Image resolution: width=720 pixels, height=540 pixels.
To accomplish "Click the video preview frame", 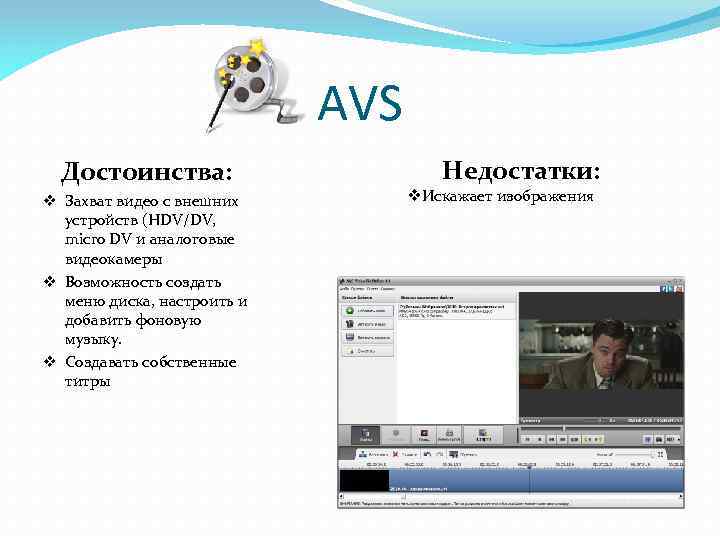I will (x=601, y=354).
